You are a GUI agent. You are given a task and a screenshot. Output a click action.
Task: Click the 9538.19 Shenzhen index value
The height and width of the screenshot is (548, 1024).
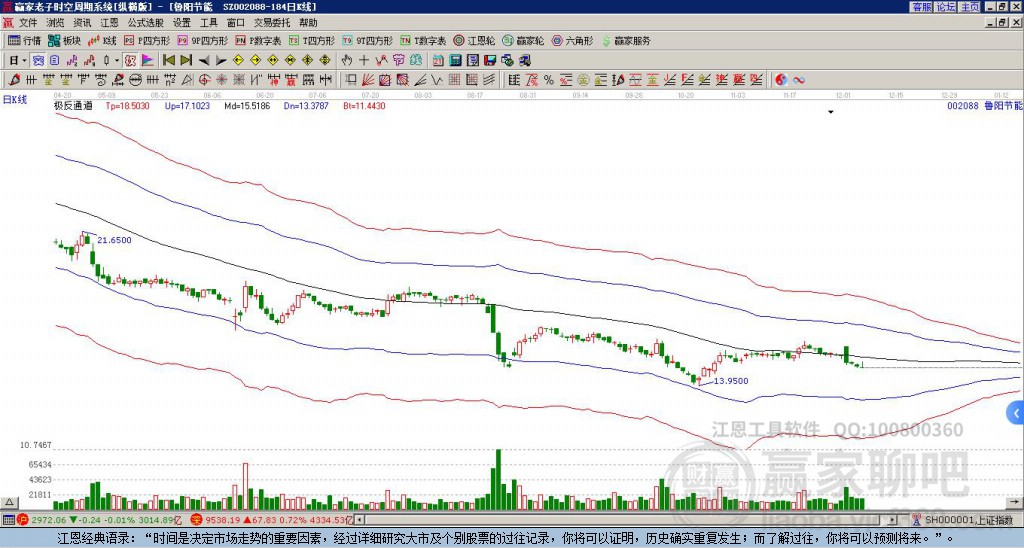click(x=223, y=520)
